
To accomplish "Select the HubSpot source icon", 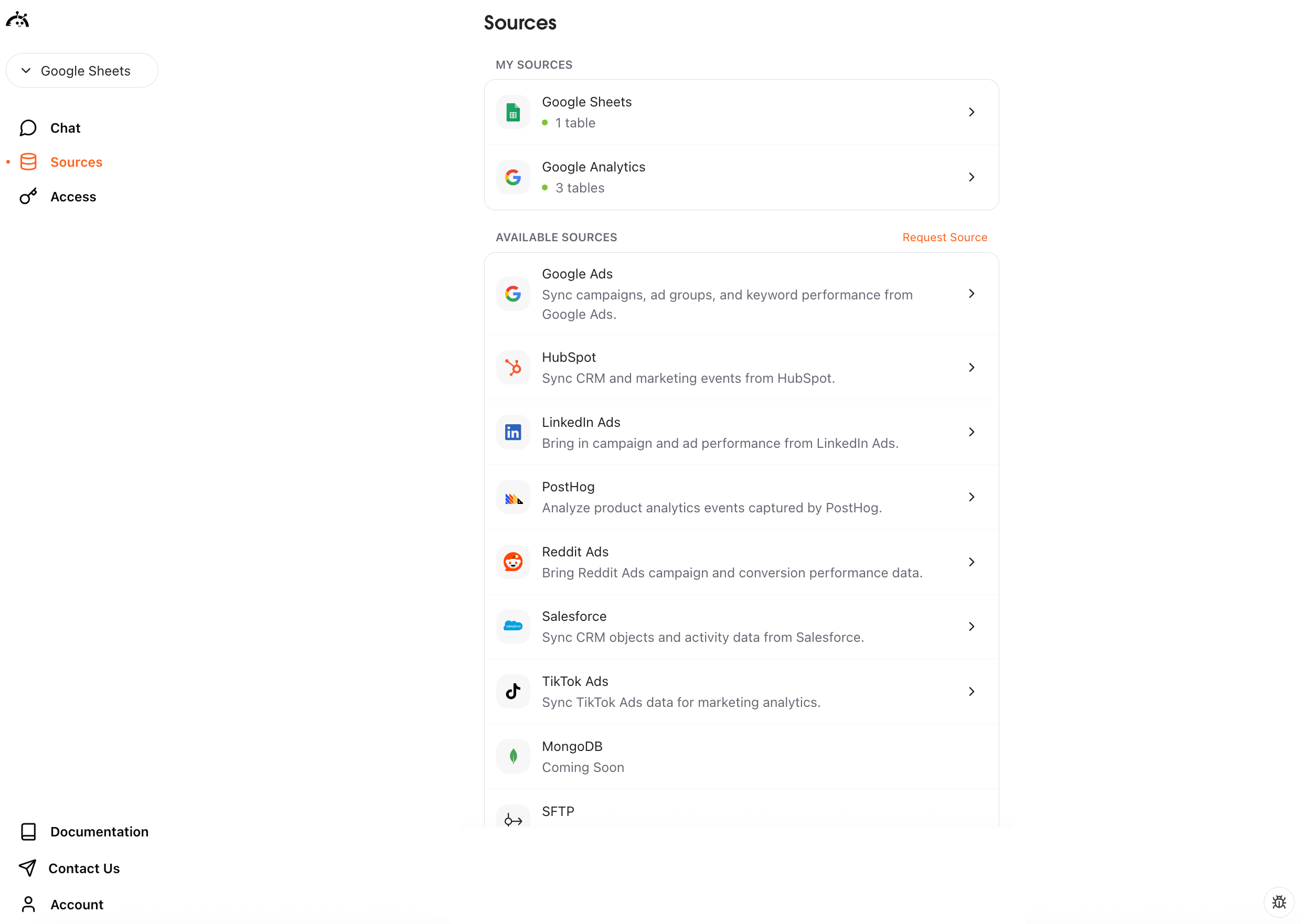I will click(x=513, y=367).
